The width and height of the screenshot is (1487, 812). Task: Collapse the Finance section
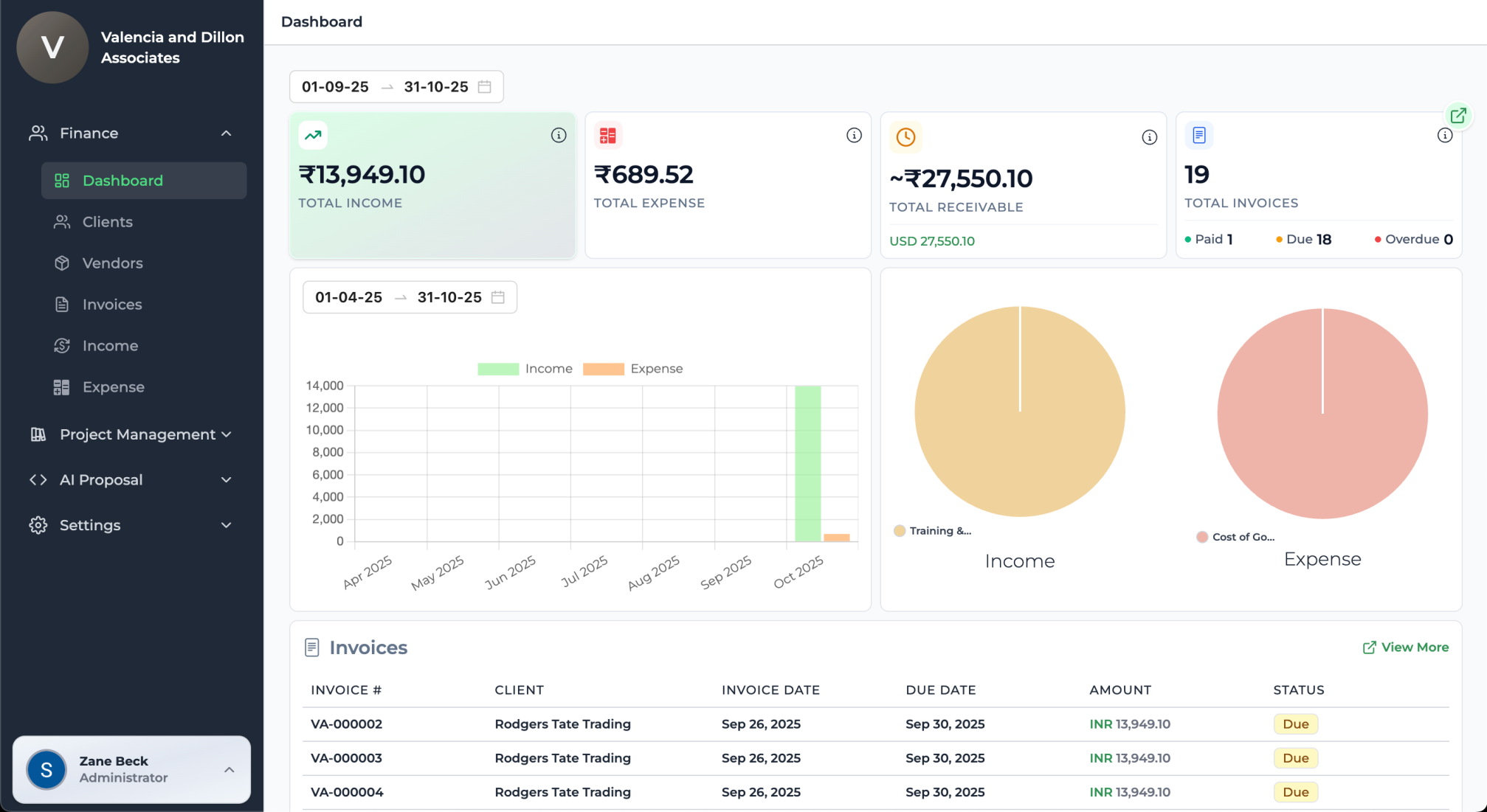[226, 133]
